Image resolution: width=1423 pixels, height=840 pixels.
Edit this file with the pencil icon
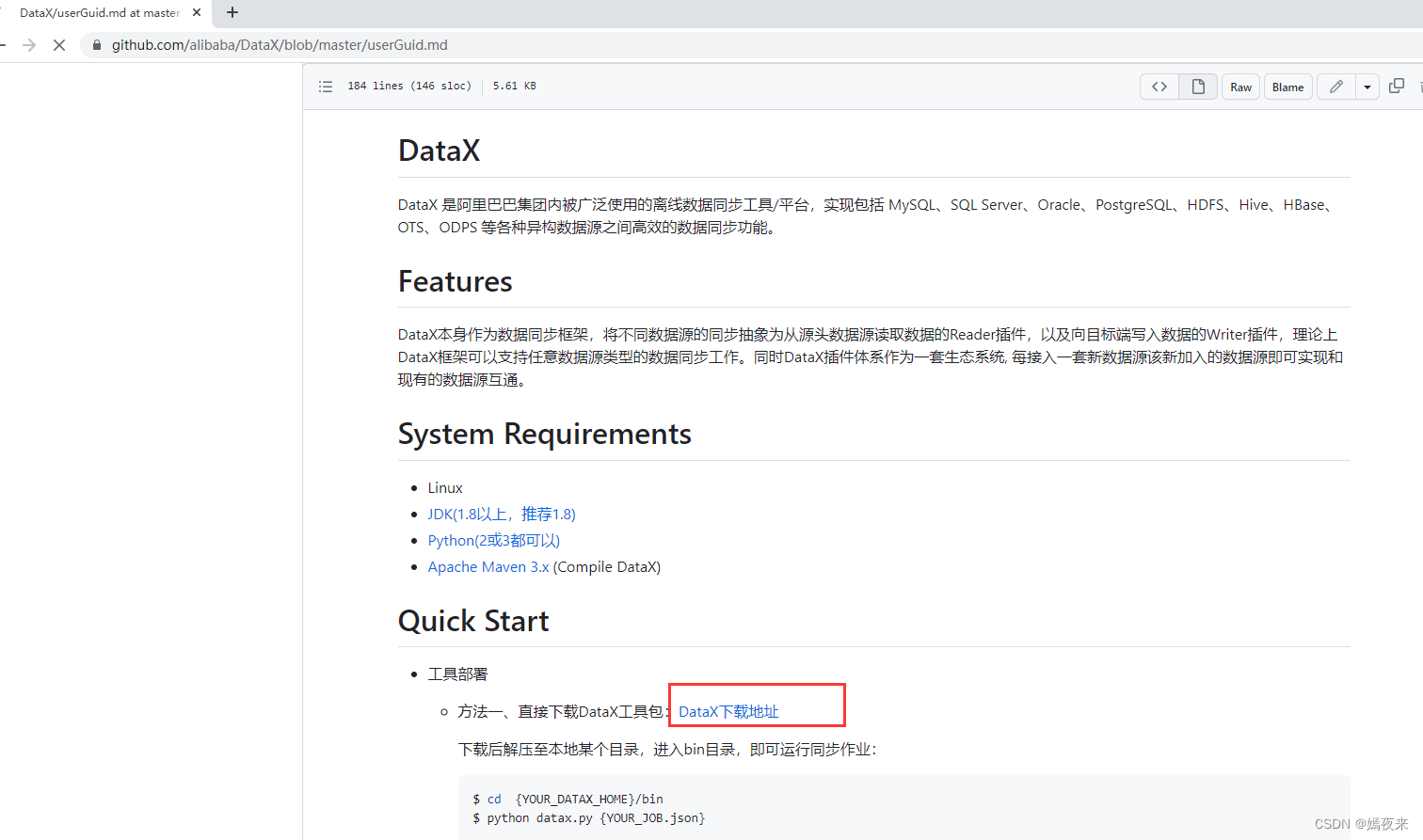coord(1335,87)
